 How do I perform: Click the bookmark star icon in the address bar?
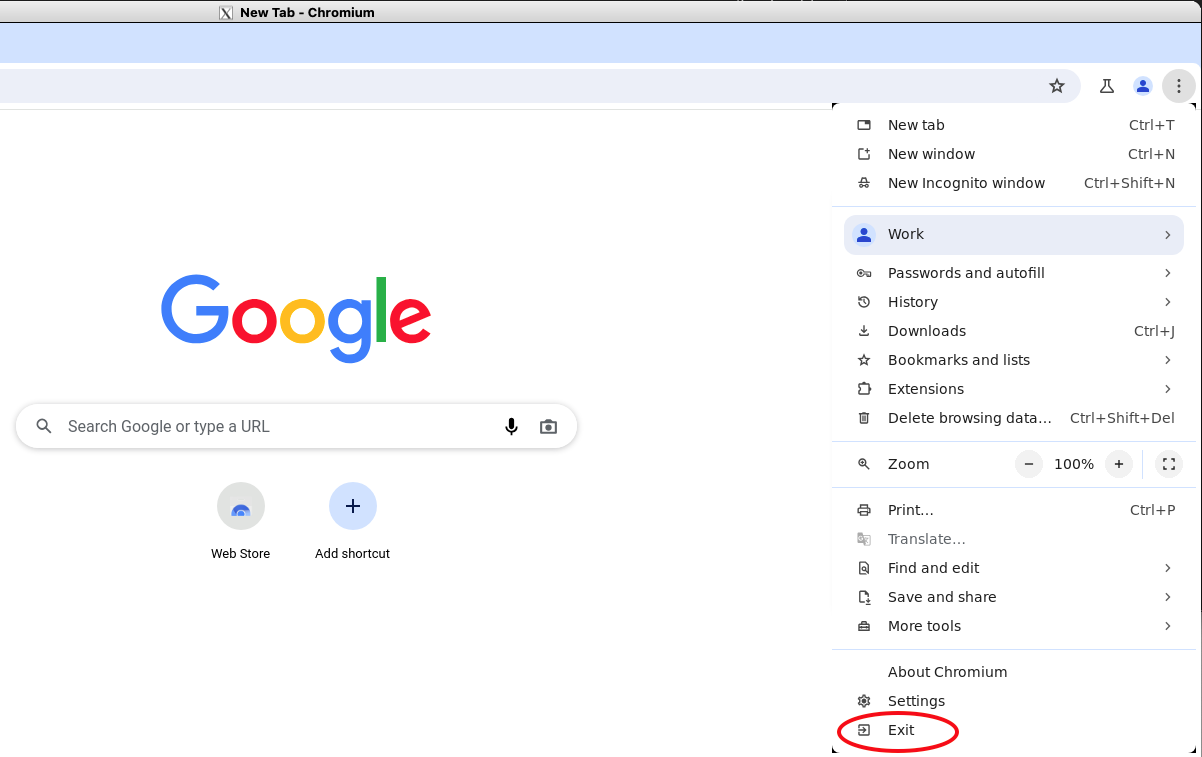pyautogui.click(x=1057, y=86)
